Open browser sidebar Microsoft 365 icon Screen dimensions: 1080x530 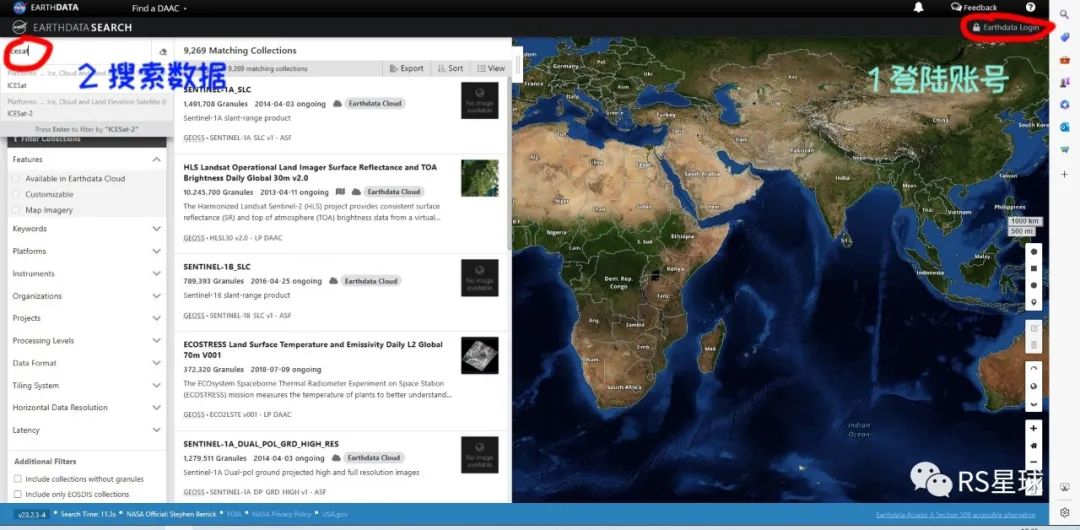coord(1065,105)
